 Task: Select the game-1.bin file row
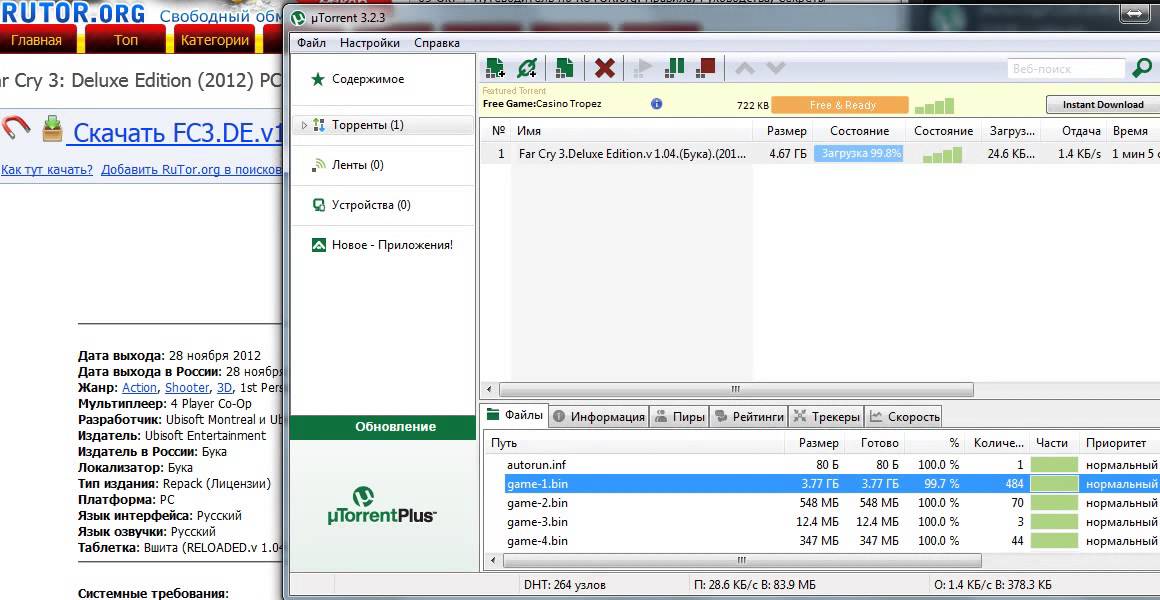tap(821, 484)
